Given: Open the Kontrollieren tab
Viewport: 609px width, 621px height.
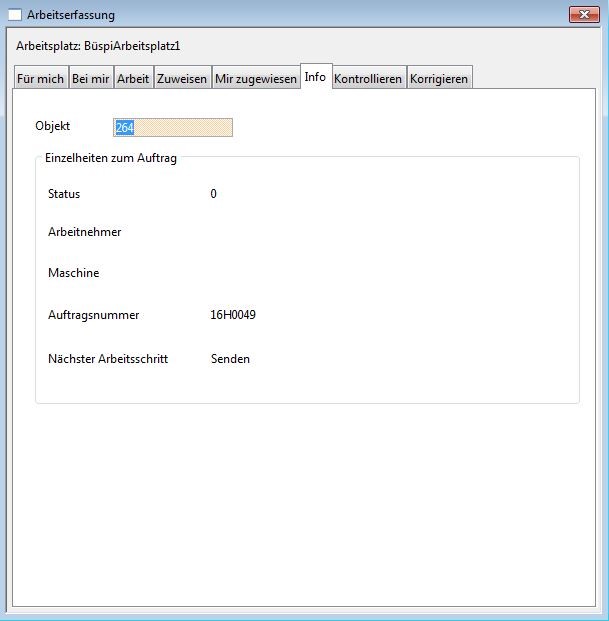Looking at the screenshot, I should pos(368,79).
